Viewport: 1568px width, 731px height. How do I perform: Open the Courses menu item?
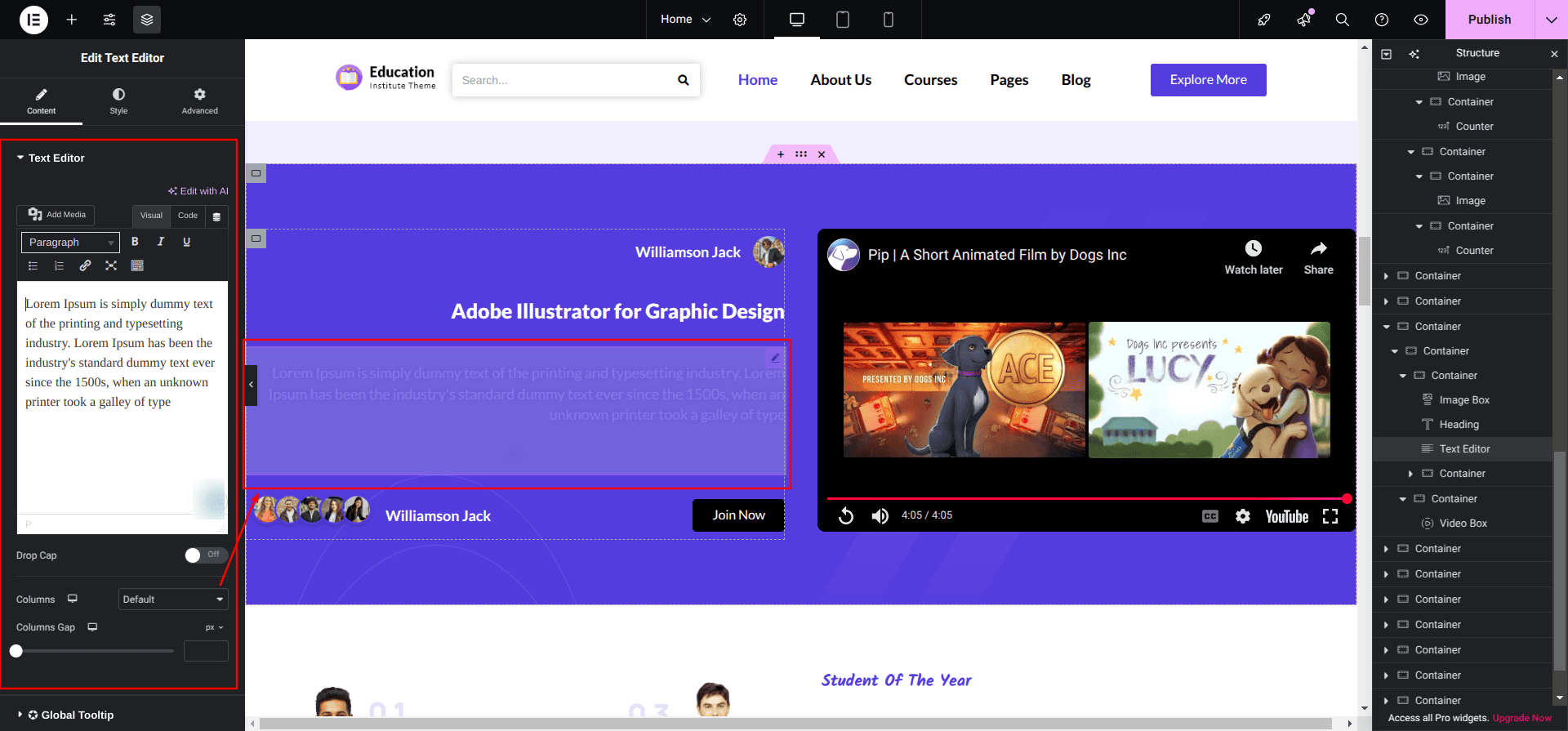[931, 80]
